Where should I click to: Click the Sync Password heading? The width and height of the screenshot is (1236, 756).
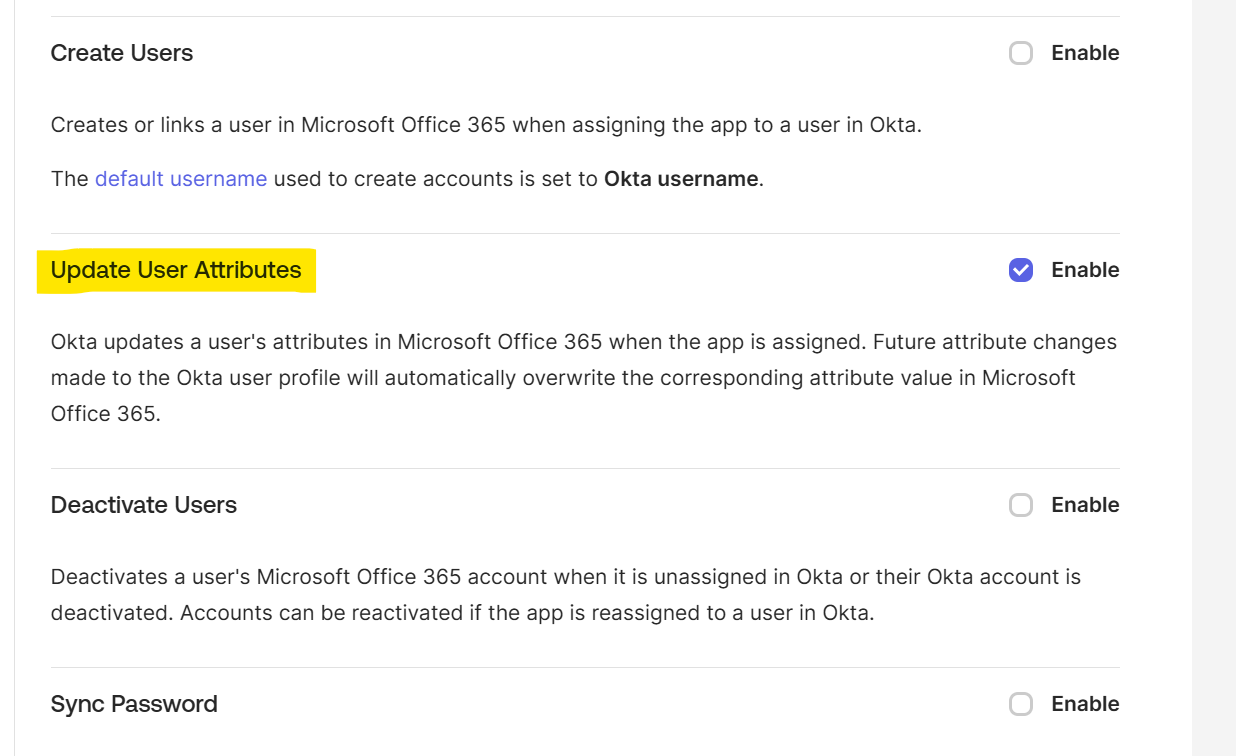point(134,704)
